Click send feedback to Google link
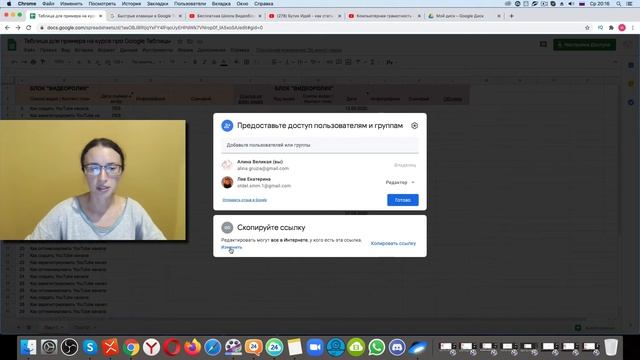This screenshot has width=640, height=360. tap(244, 200)
